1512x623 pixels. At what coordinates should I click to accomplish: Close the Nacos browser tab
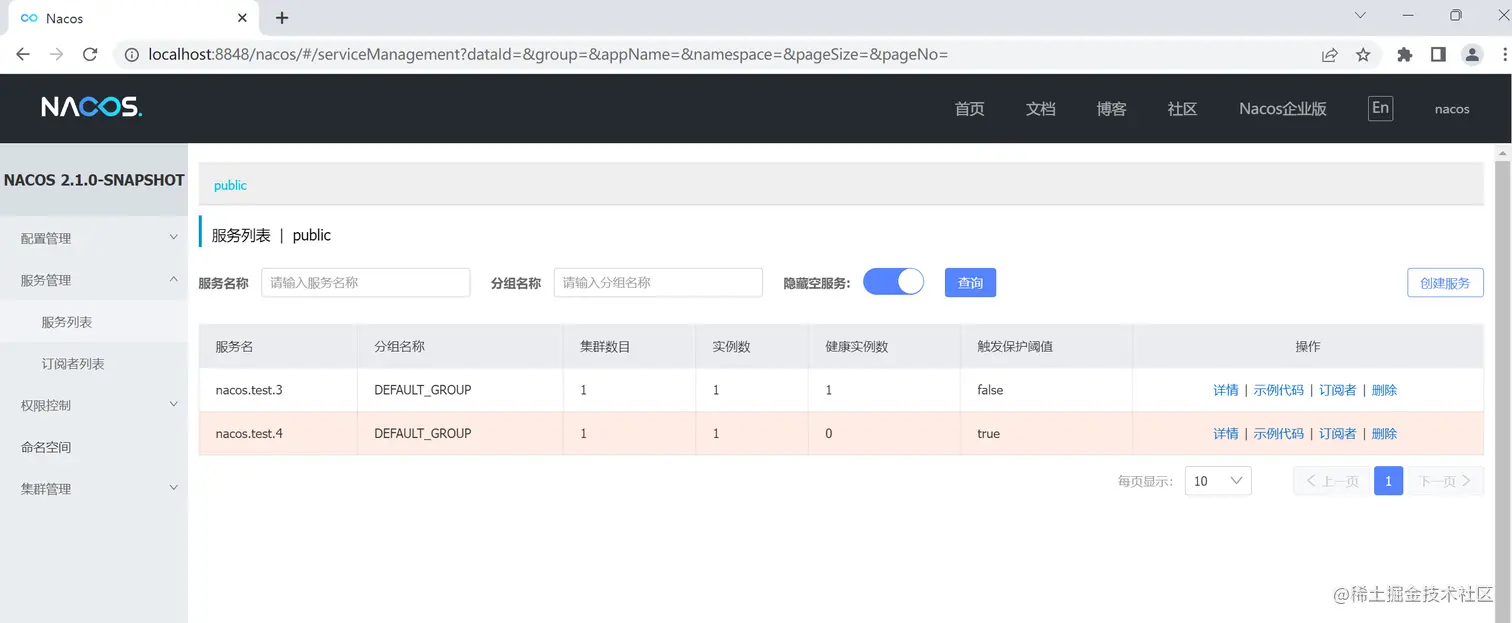242,18
